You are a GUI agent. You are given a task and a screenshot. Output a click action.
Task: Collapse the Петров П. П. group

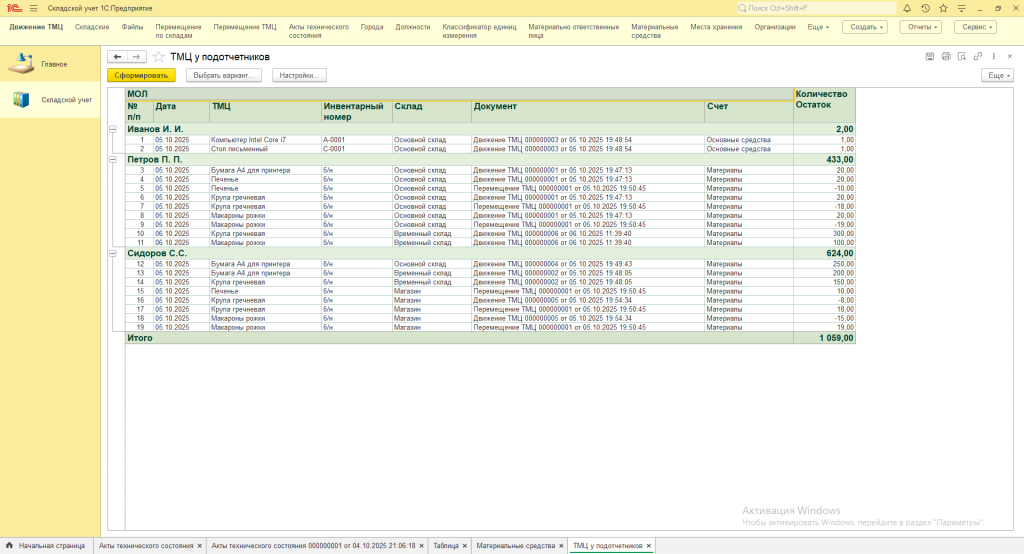(x=113, y=159)
